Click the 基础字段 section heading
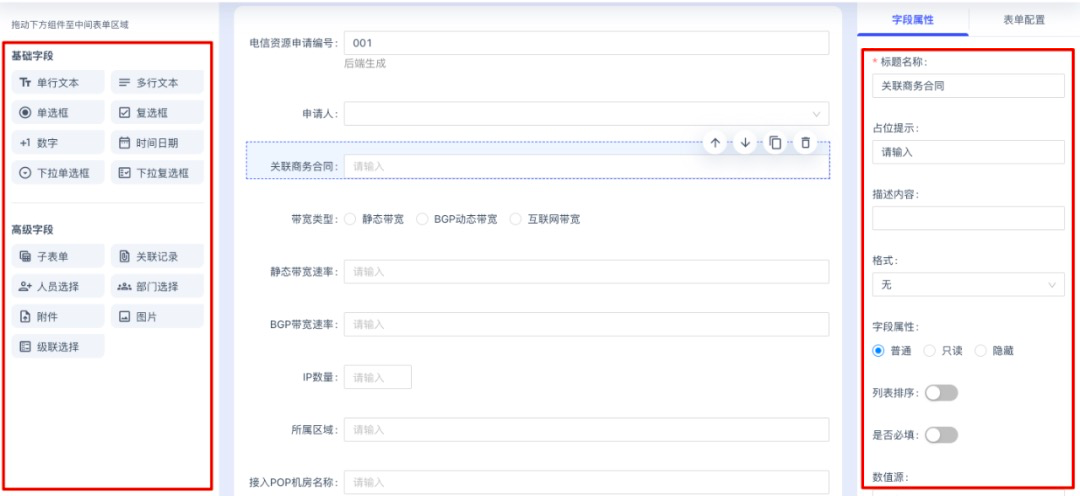Image resolution: width=1080 pixels, height=496 pixels. (x=32, y=55)
